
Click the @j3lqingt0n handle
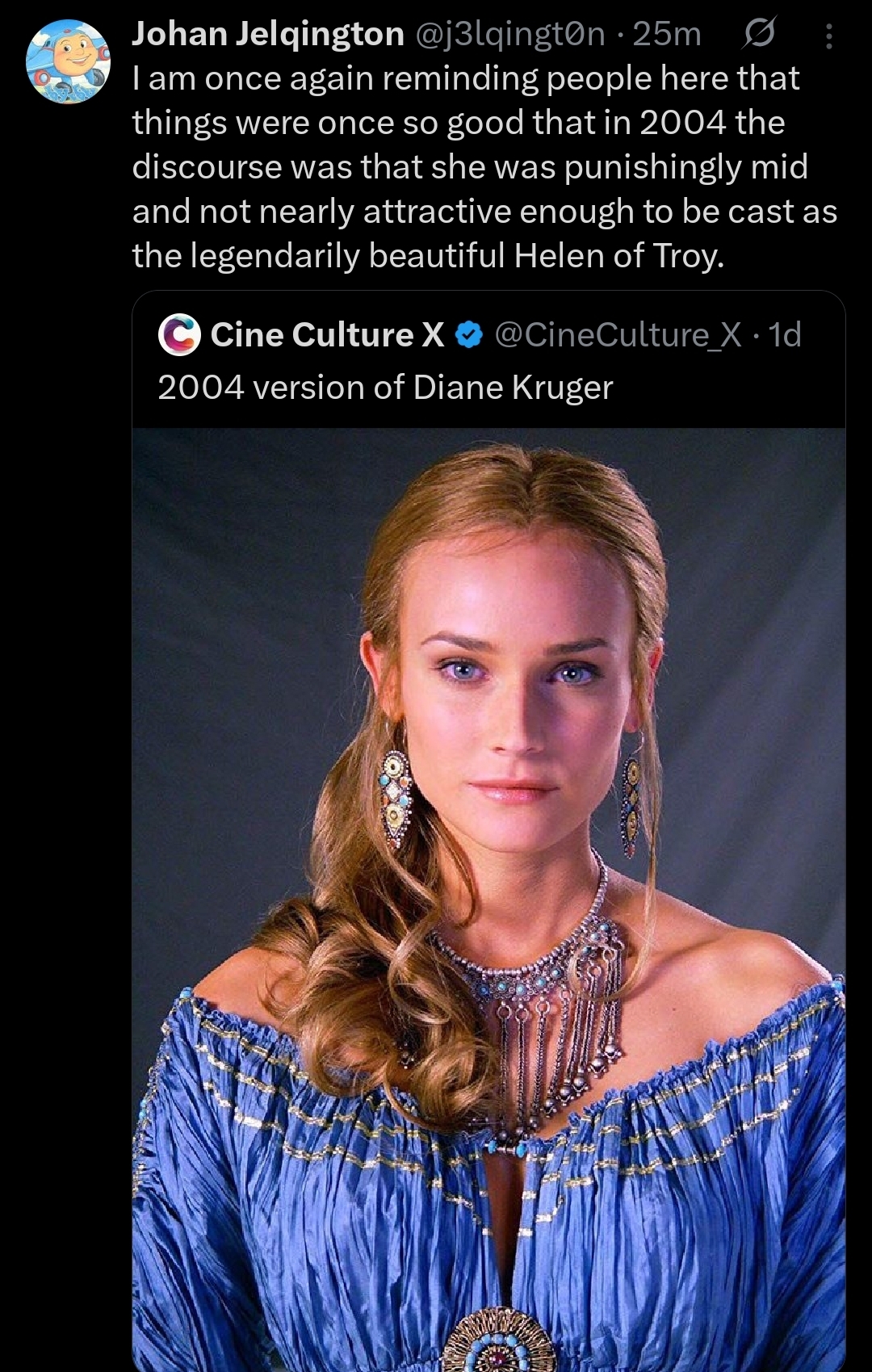(509, 34)
